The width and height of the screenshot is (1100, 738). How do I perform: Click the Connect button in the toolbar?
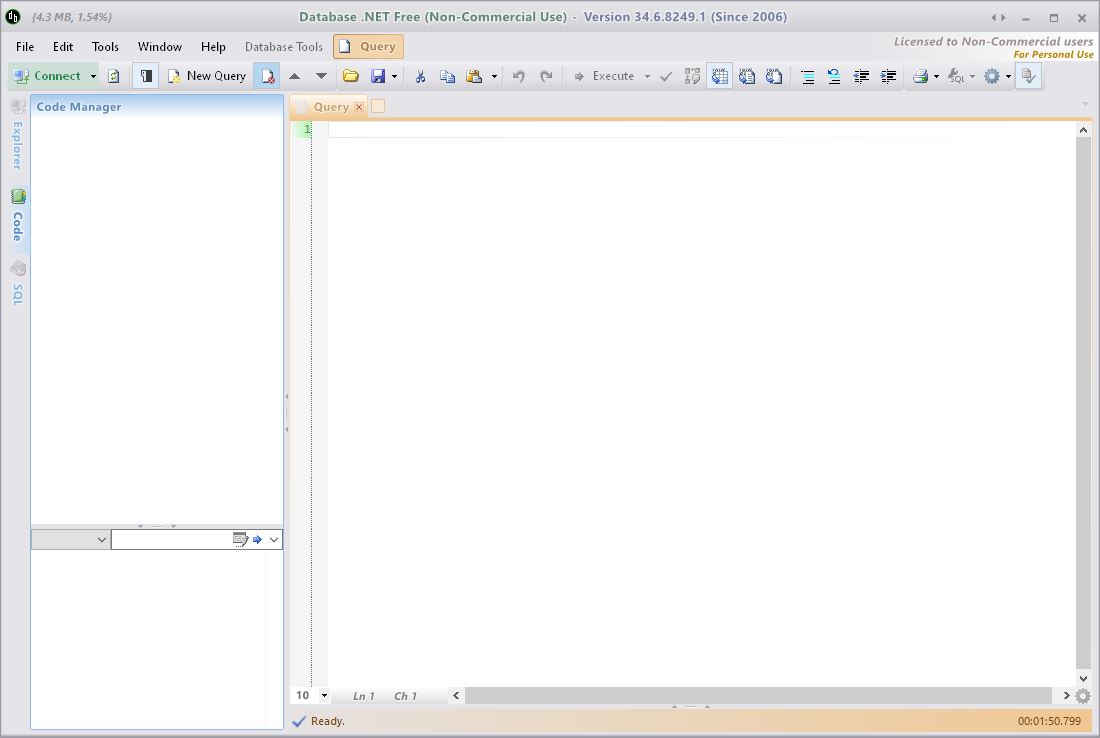(x=47, y=76)
